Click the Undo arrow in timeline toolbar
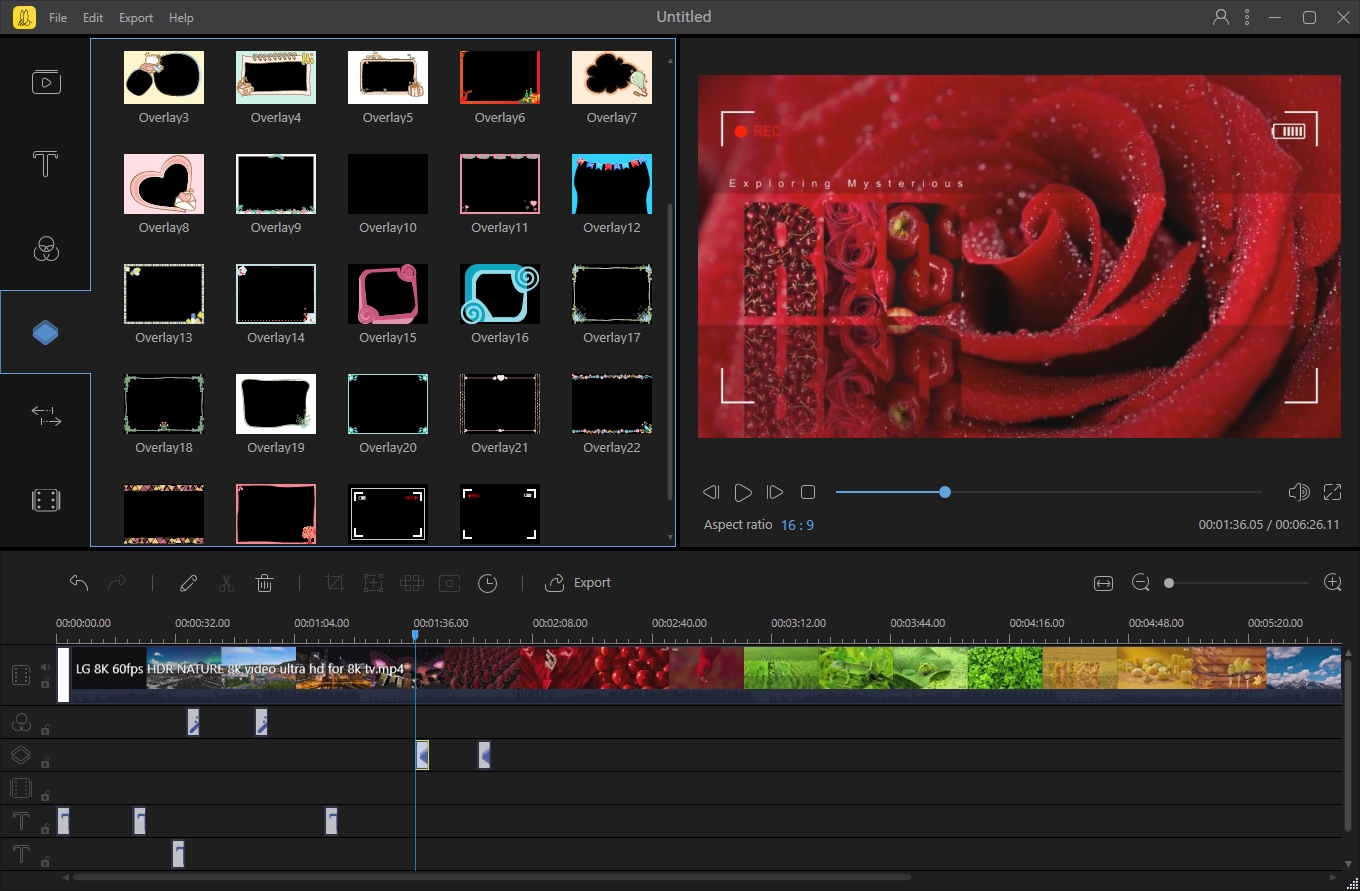 click(79, 583)
